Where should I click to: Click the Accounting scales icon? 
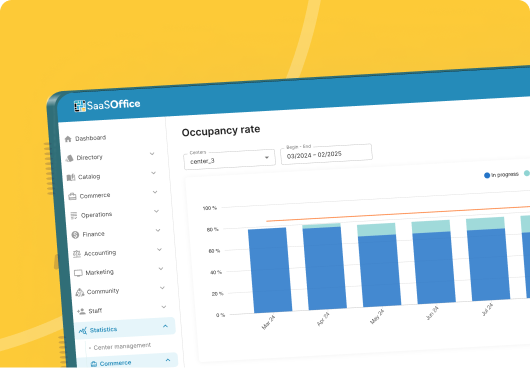point(77,254)
